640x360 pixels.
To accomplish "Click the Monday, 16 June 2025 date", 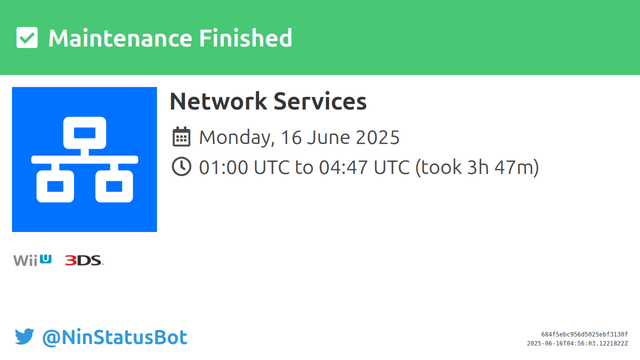I will (x=299, y=138).
